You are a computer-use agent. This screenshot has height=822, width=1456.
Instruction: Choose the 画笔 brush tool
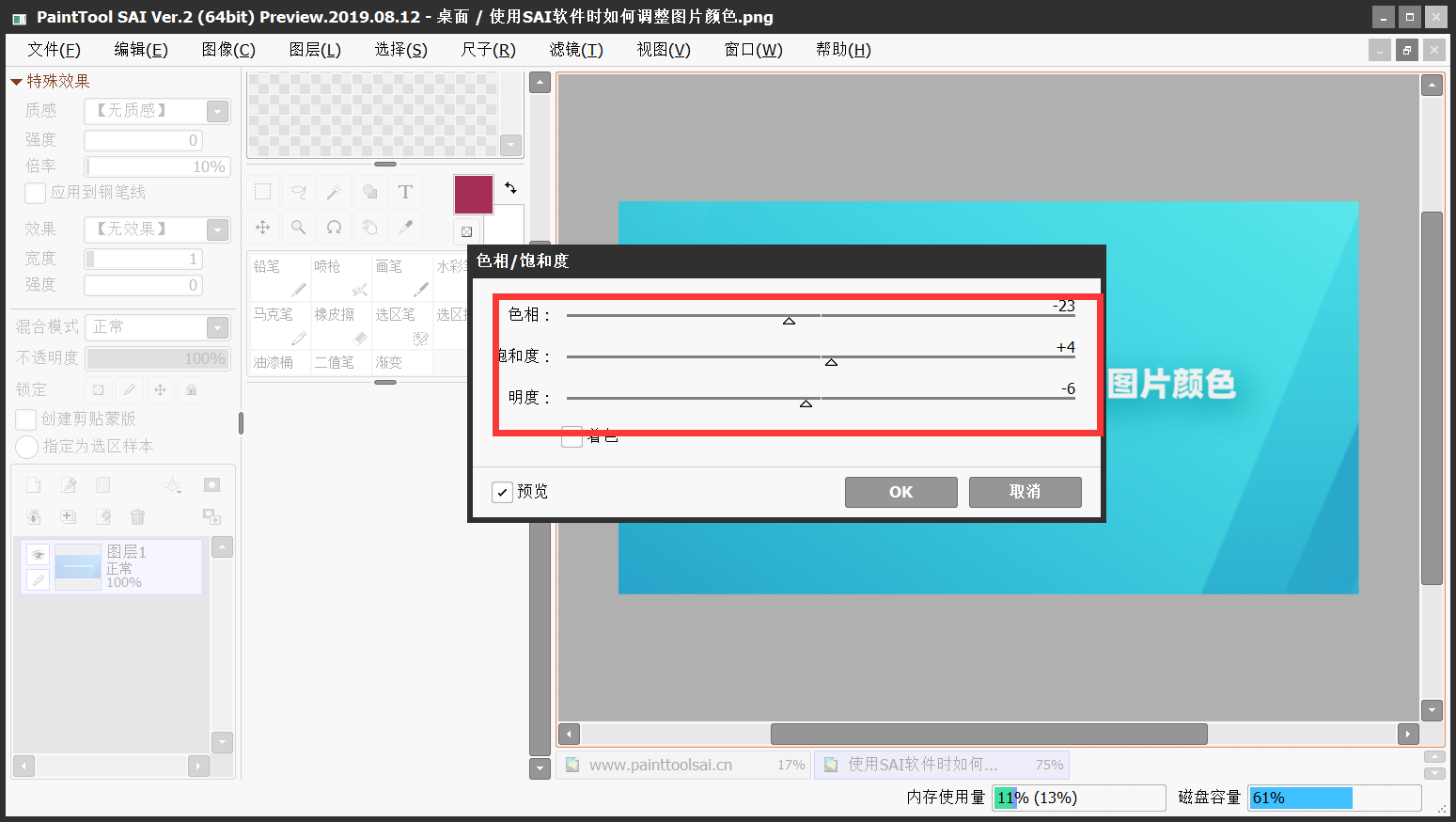(402, 277)
